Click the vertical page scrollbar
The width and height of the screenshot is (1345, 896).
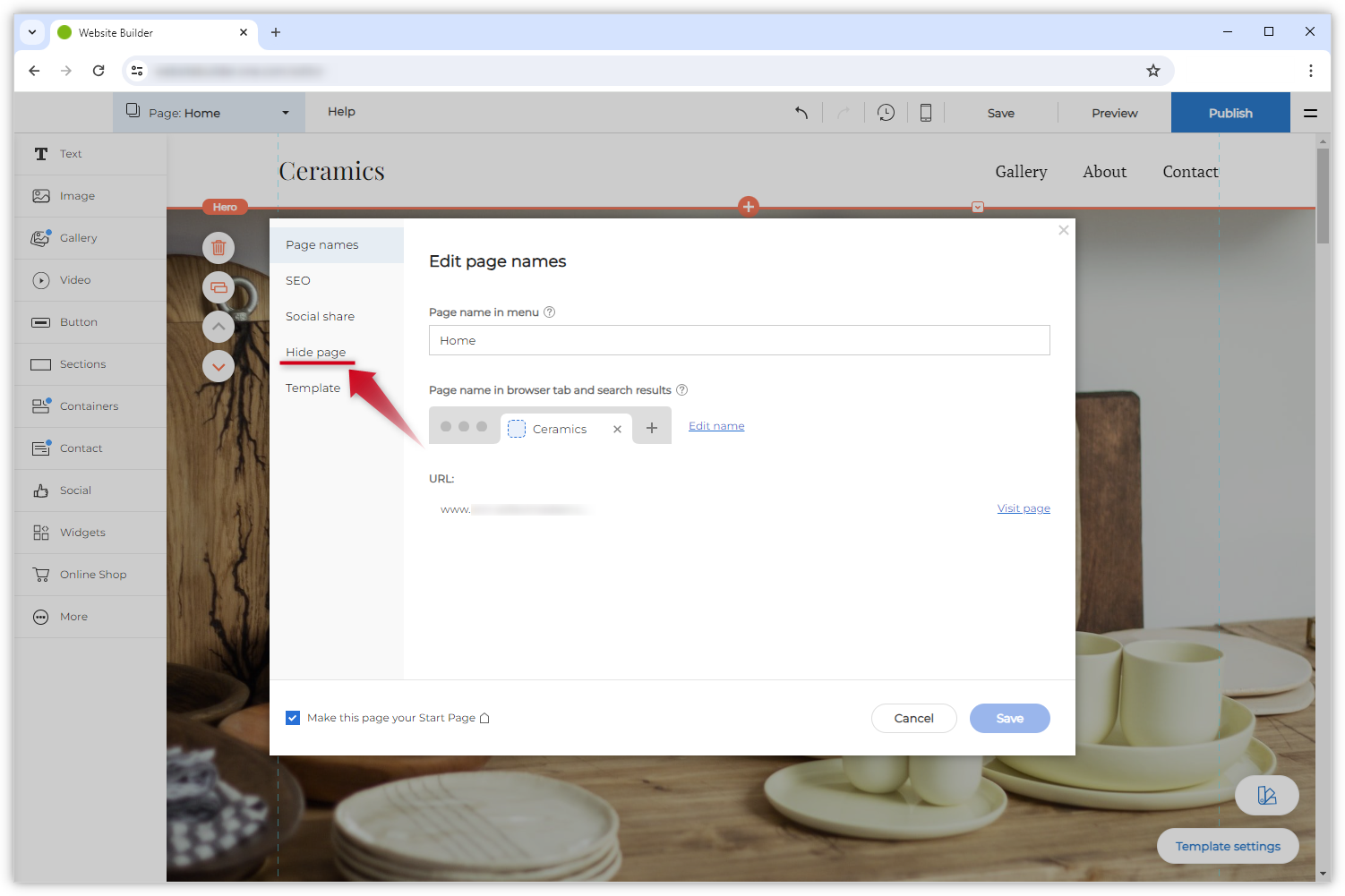pos(1323,197)
